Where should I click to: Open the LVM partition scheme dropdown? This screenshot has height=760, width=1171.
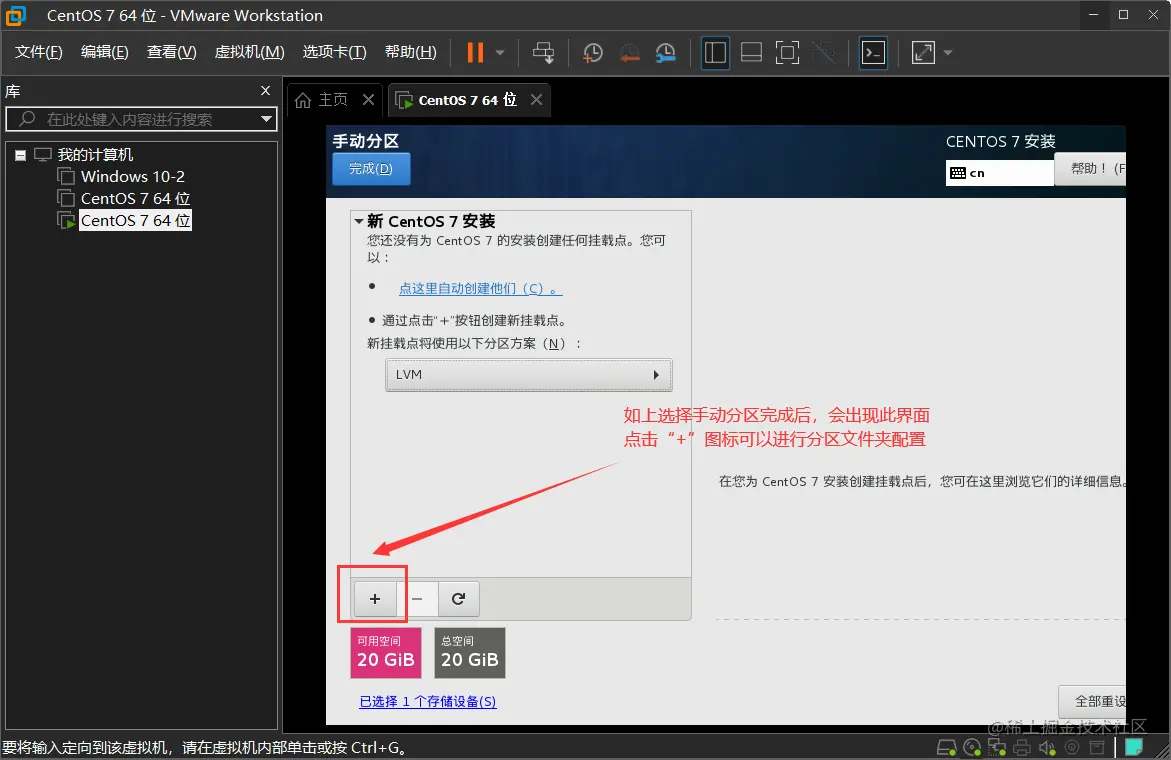(x=529, y=375)
